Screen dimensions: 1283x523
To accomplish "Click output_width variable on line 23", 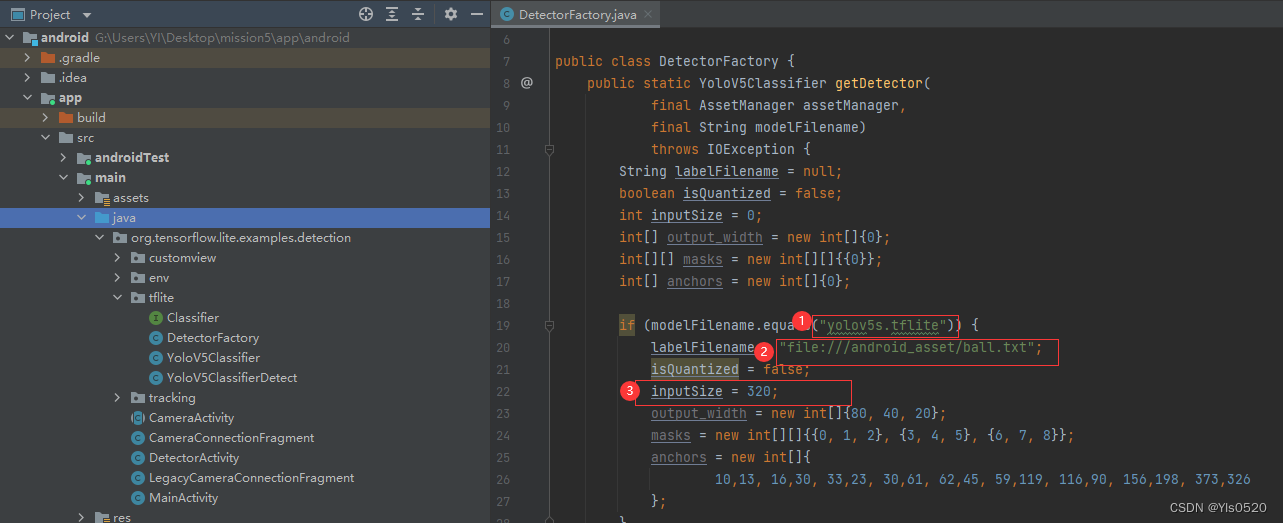I will tap(698, 413).
